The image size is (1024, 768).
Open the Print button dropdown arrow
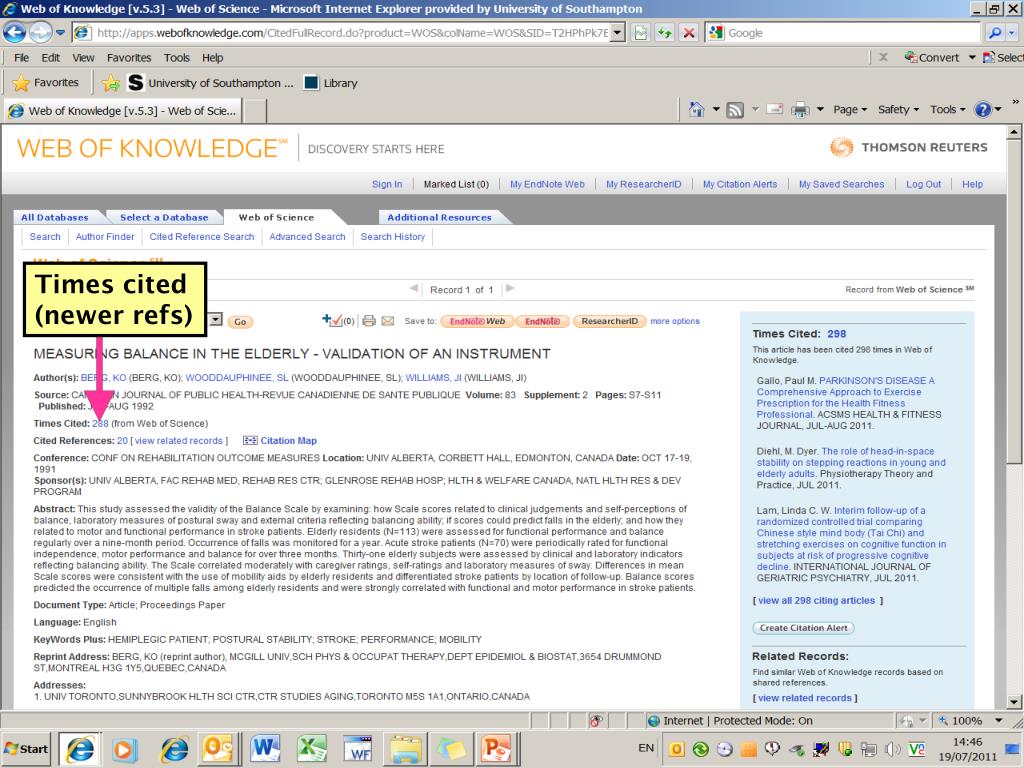pos(820,110)
